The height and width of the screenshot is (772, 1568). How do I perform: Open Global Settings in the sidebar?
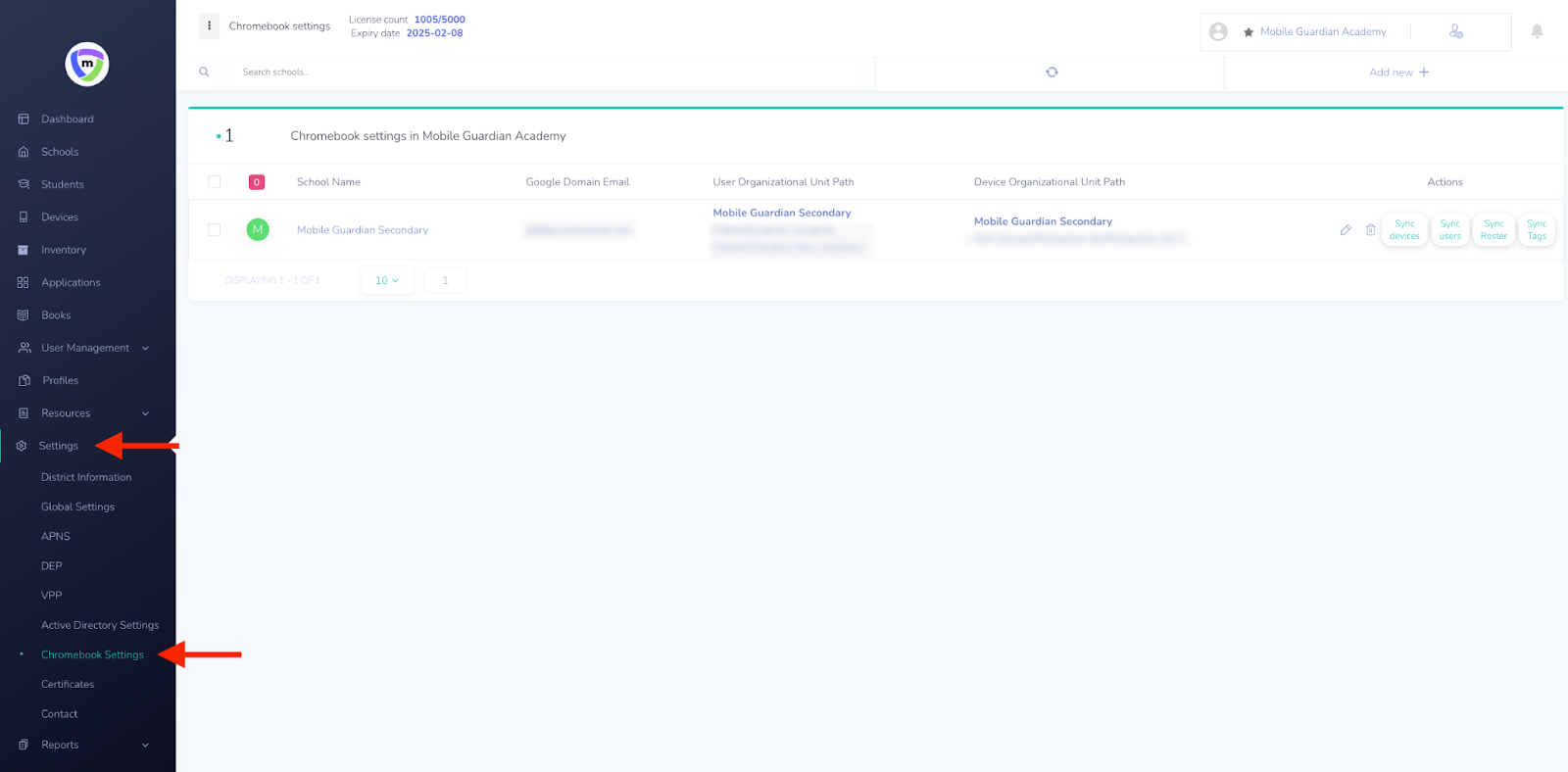(77, 507)
